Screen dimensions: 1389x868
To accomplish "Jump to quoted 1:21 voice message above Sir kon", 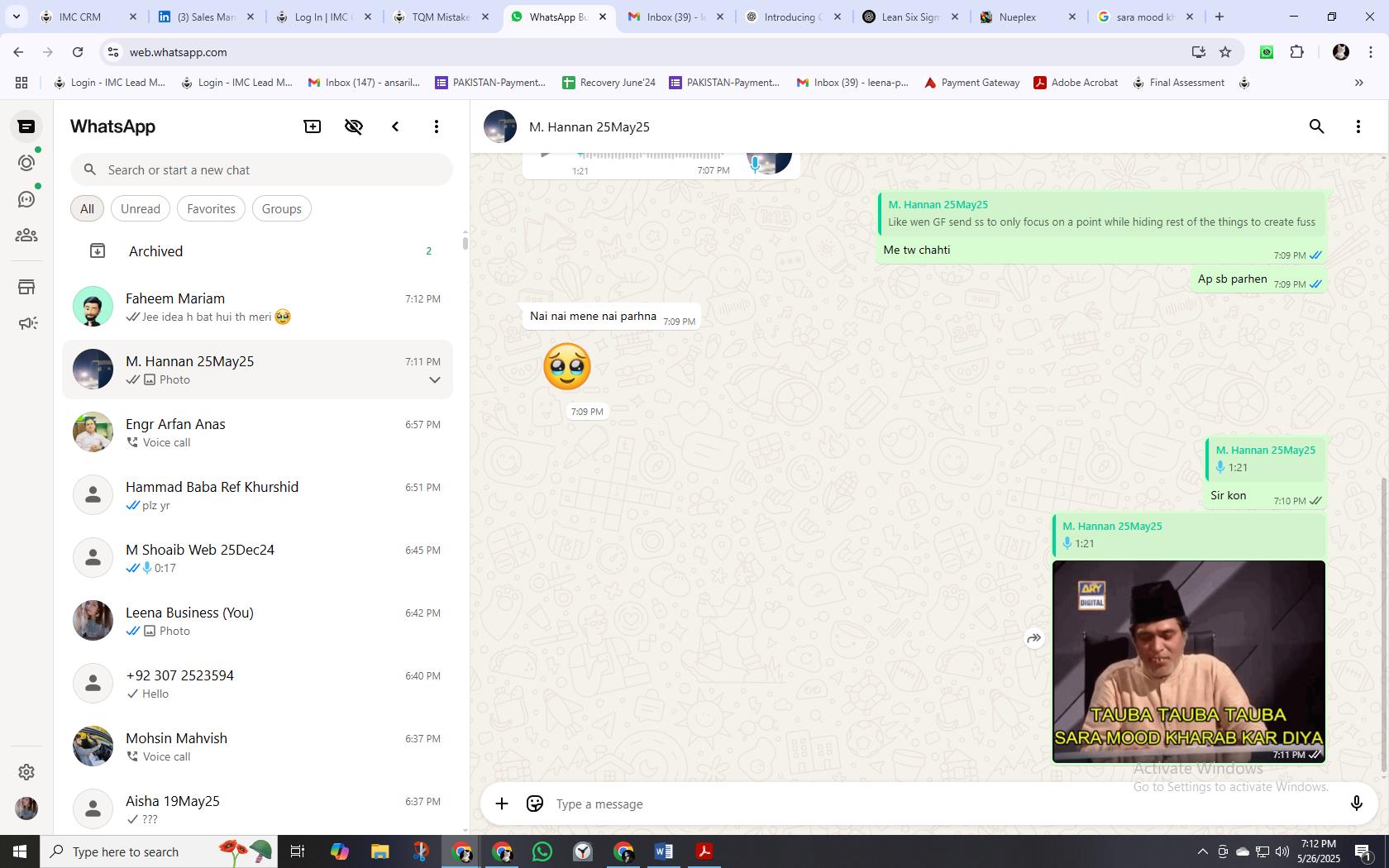I will tap(1265, 459).
